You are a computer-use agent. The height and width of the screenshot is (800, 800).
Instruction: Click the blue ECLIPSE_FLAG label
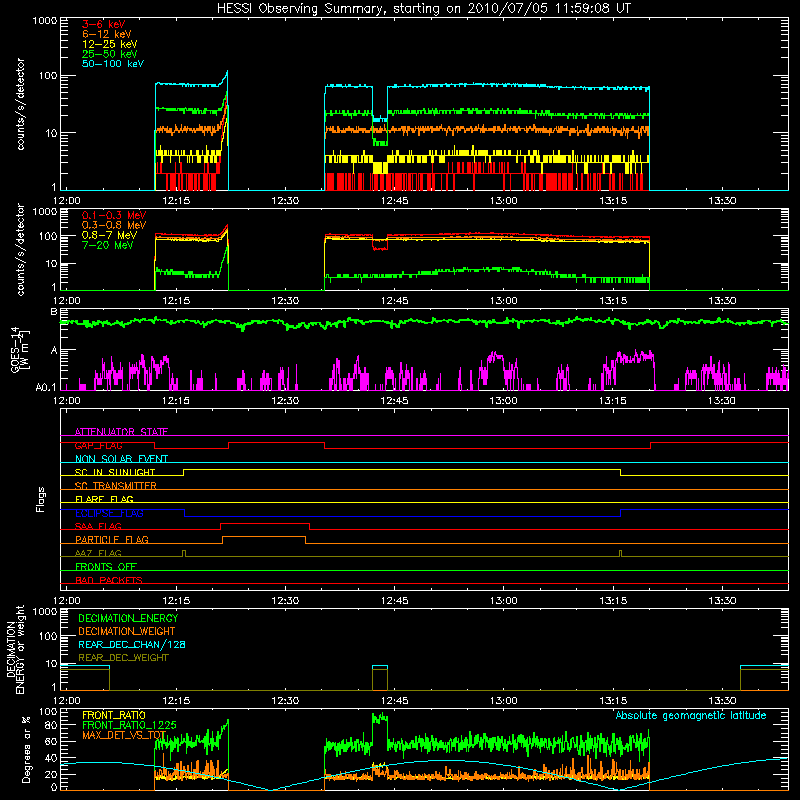click(x=109, y=513)
